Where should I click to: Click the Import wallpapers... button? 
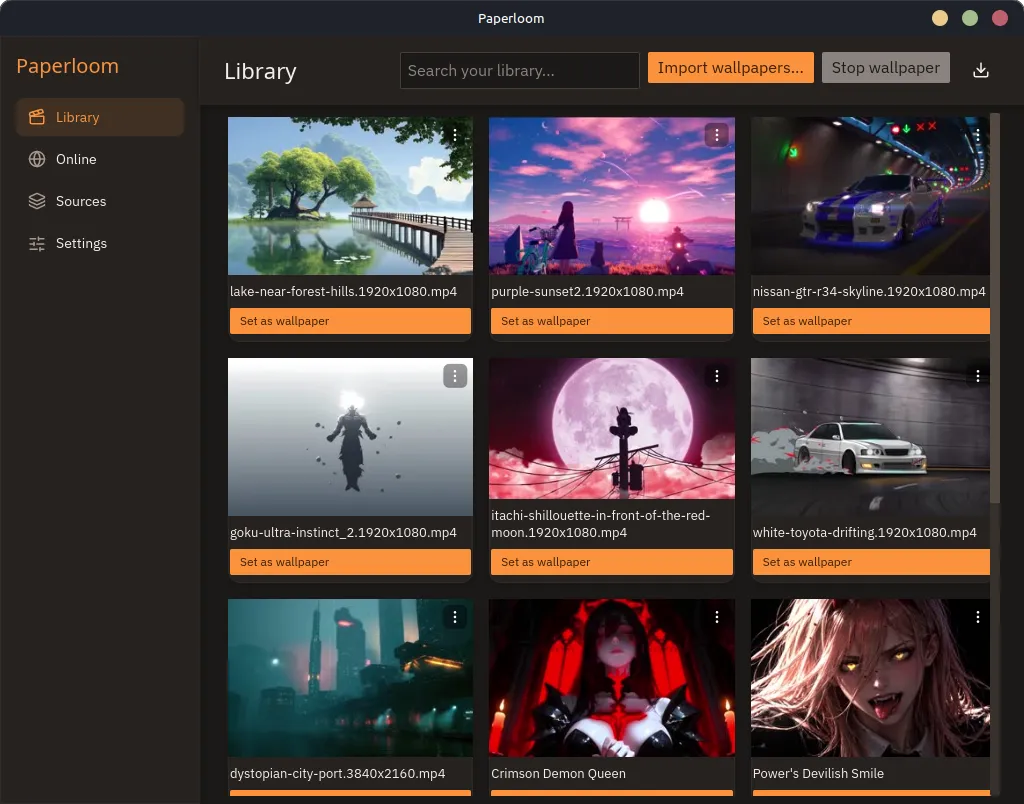pos(731,68)
